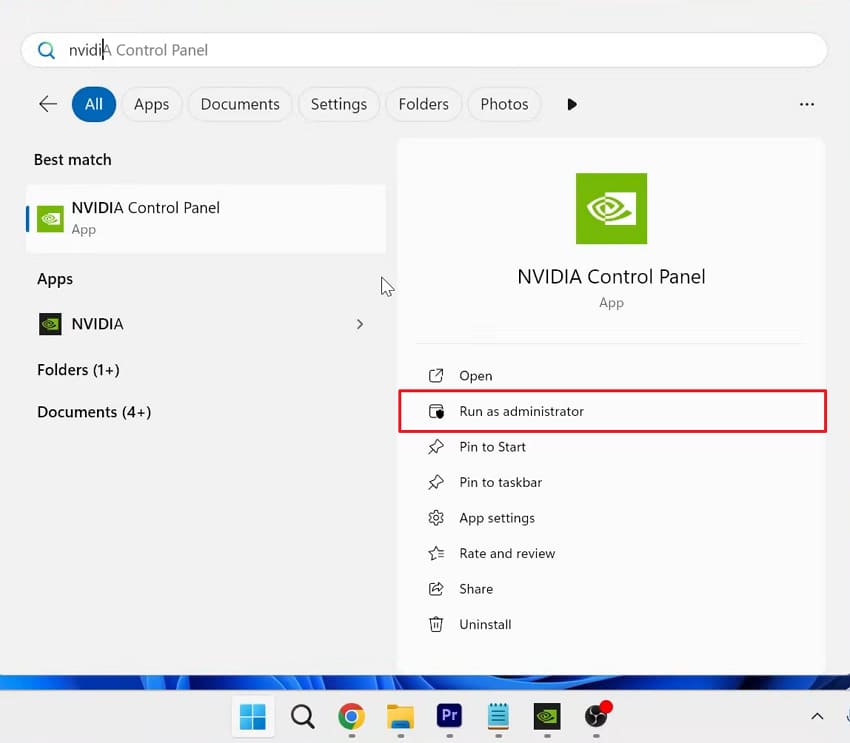Click the NVIDIA app icon under Apps
850x743 pixels.
pyautogui.click(x=49, y=324)
